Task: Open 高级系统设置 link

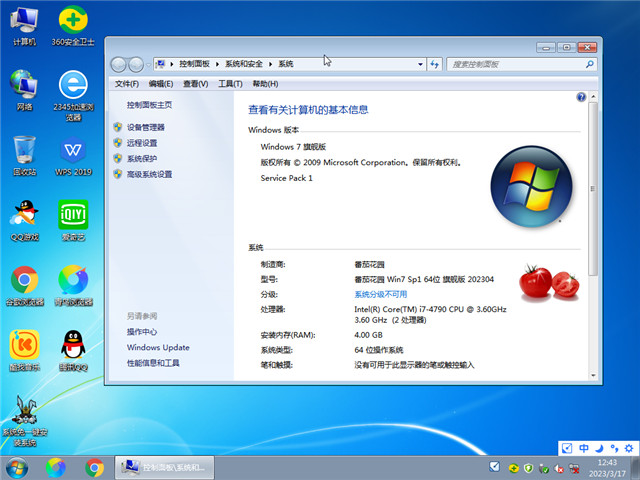Action: coord(149,174)
